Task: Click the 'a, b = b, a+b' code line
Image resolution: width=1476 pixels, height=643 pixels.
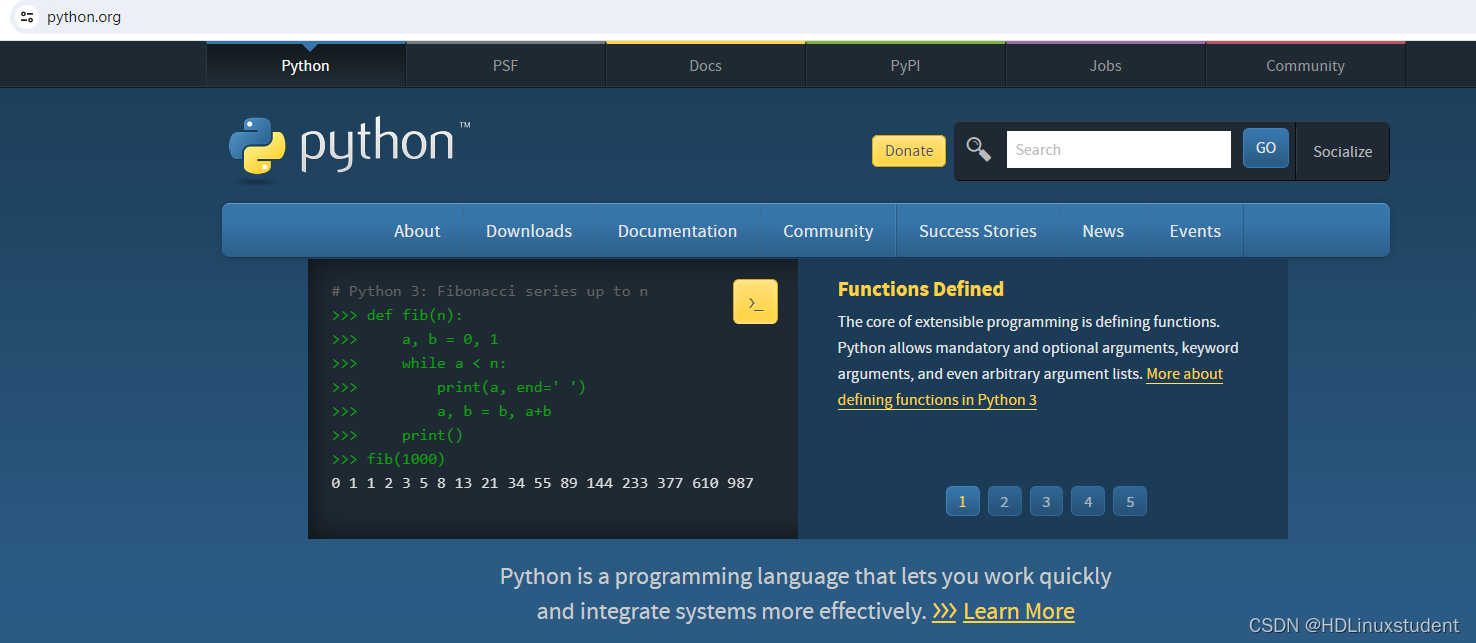Action: tap(441, 411)
